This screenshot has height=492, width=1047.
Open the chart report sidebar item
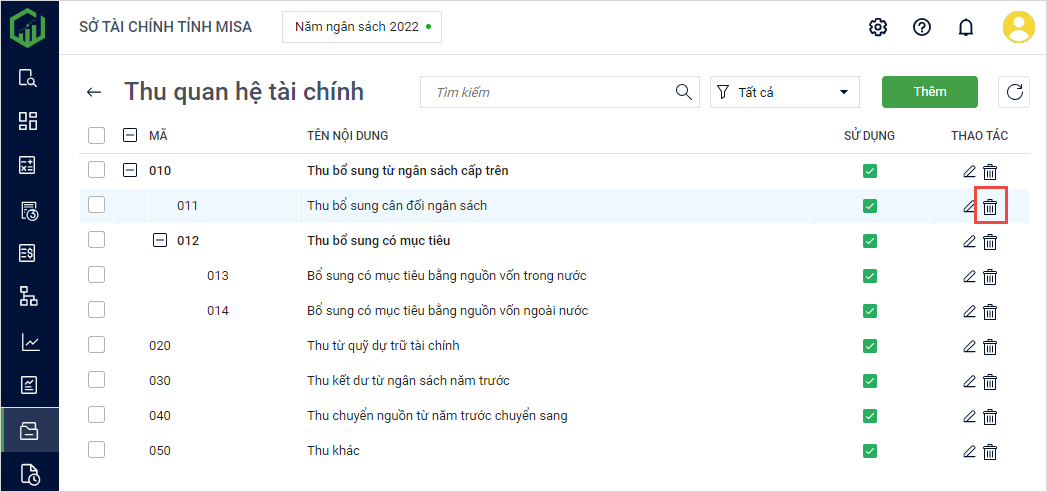tap(29, 343)
